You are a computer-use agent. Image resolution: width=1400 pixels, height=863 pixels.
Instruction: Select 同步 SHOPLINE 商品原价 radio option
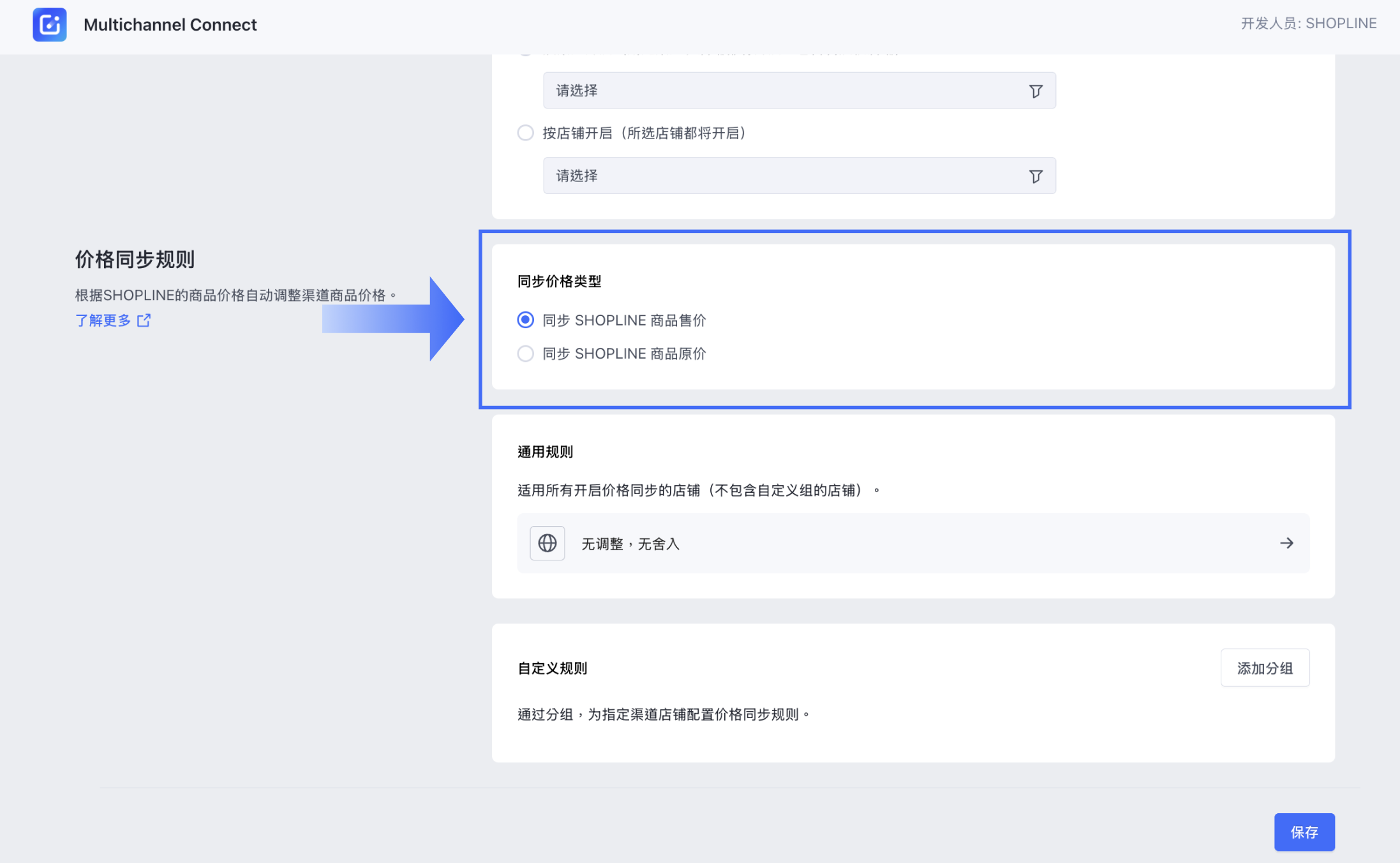point(525,354)
